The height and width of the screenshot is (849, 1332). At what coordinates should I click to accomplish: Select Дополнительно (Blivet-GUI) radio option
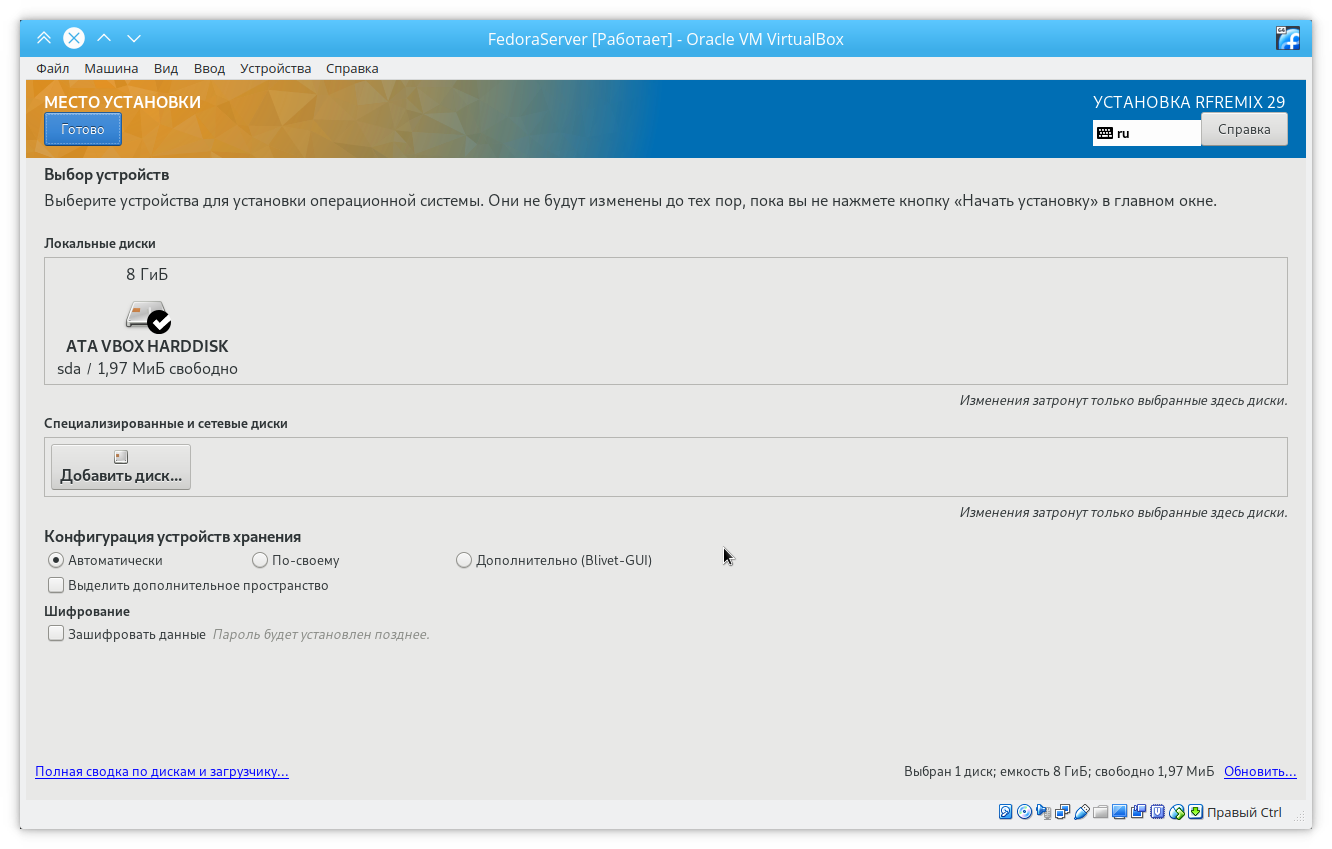click(464, 560)
